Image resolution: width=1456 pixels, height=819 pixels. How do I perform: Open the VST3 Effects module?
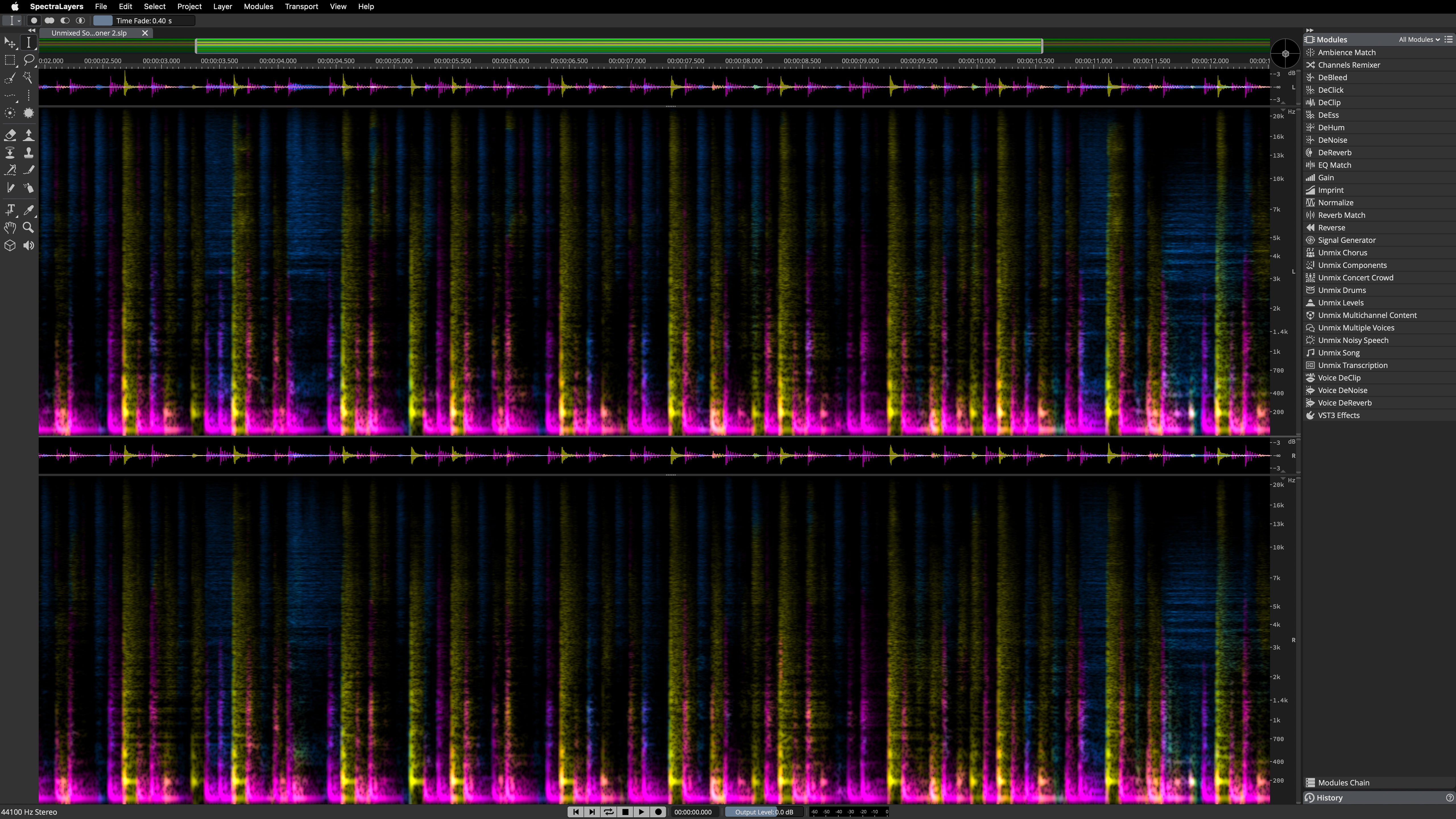click(x=1379, y=415)
